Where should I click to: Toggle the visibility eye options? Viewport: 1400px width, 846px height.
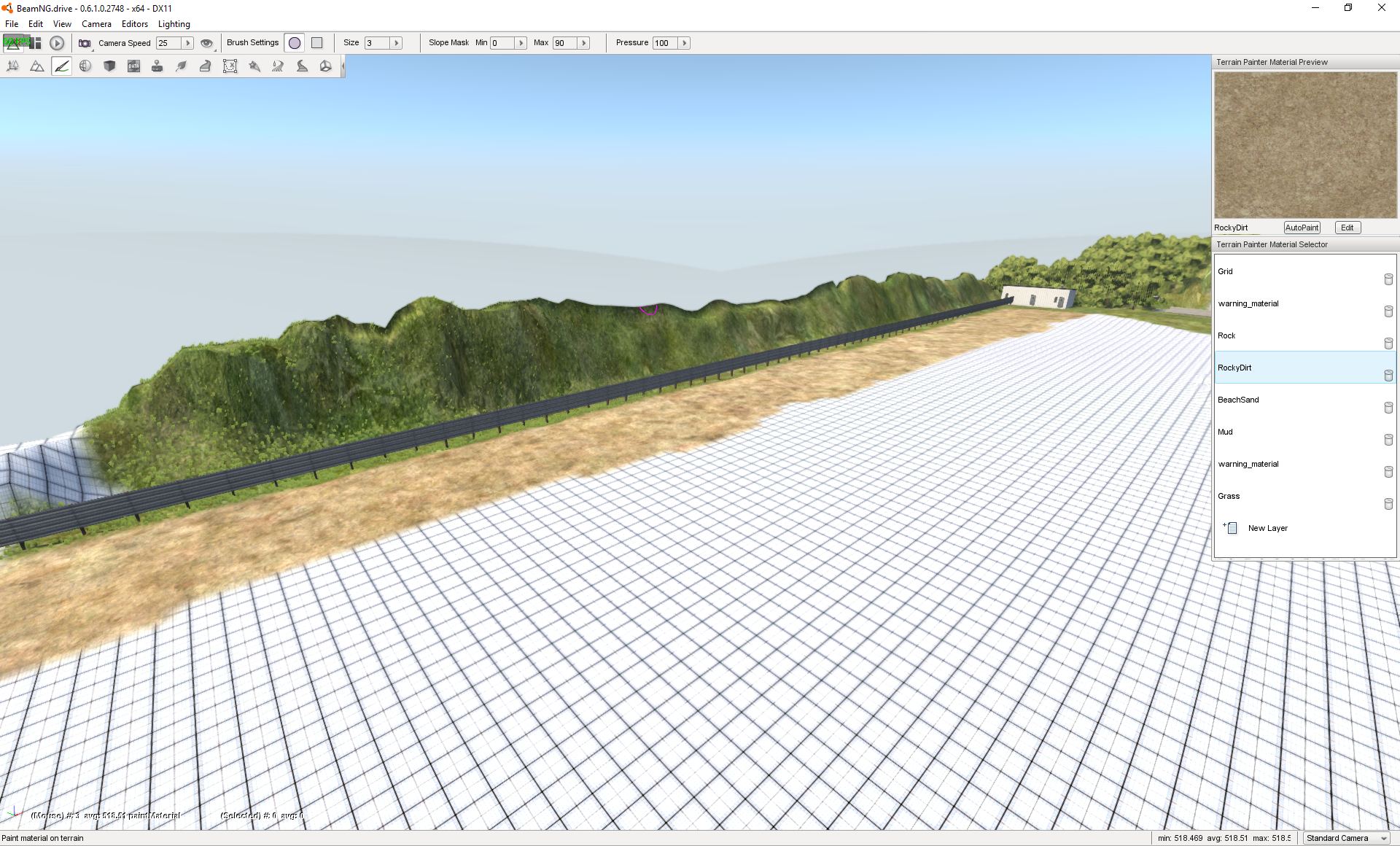[x=207, y=43]
